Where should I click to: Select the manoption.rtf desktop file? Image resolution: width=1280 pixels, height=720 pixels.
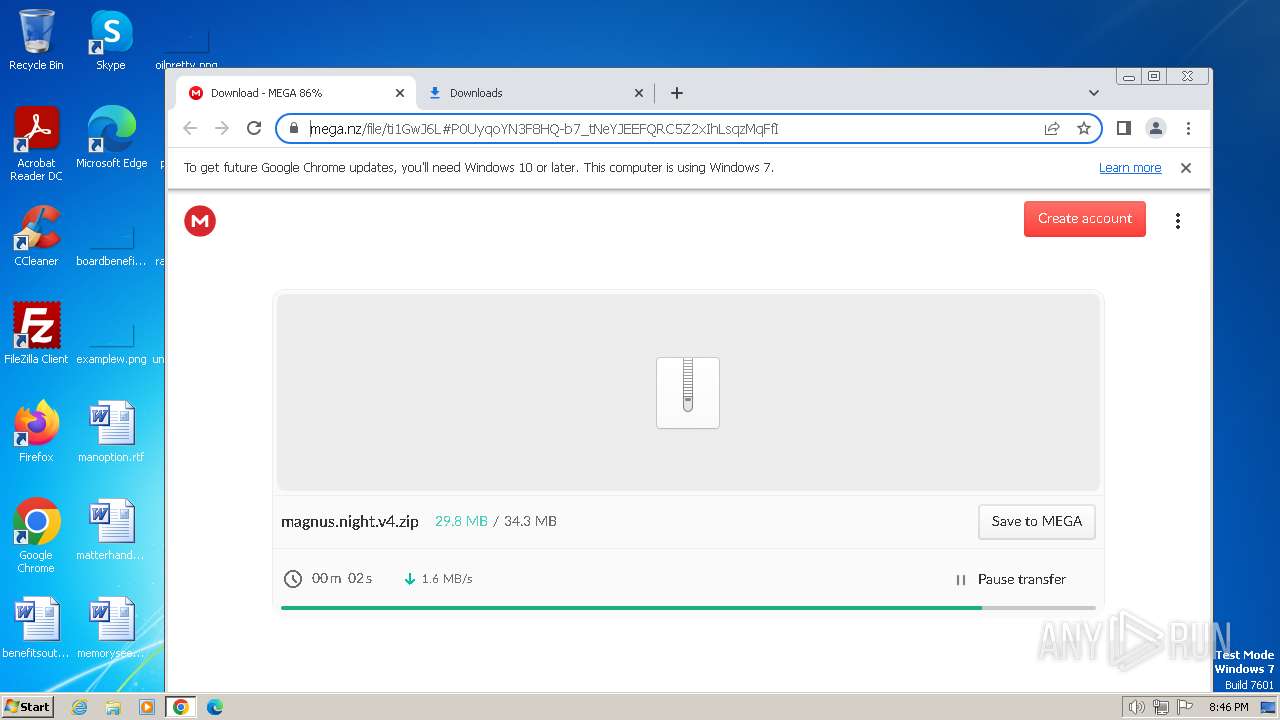click(x=111, y=432)
